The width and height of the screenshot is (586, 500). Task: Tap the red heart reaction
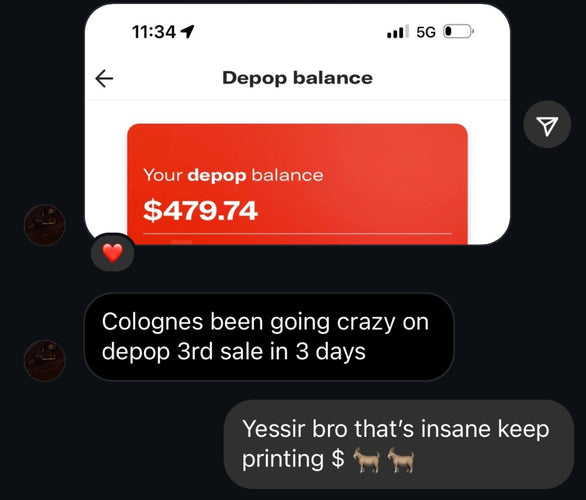click(x=112, y=253)
